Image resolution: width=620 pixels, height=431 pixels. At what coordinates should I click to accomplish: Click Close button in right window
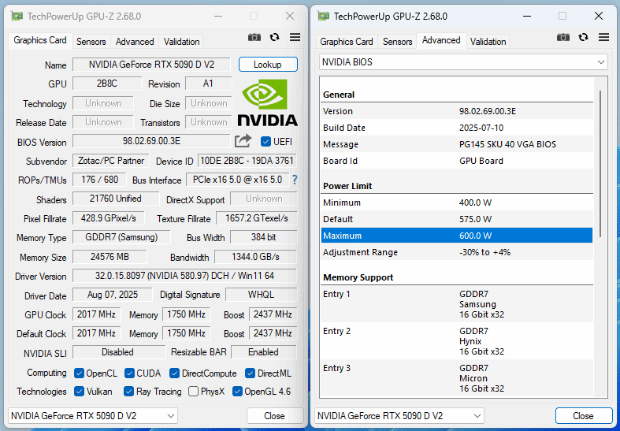pos(583,416)
